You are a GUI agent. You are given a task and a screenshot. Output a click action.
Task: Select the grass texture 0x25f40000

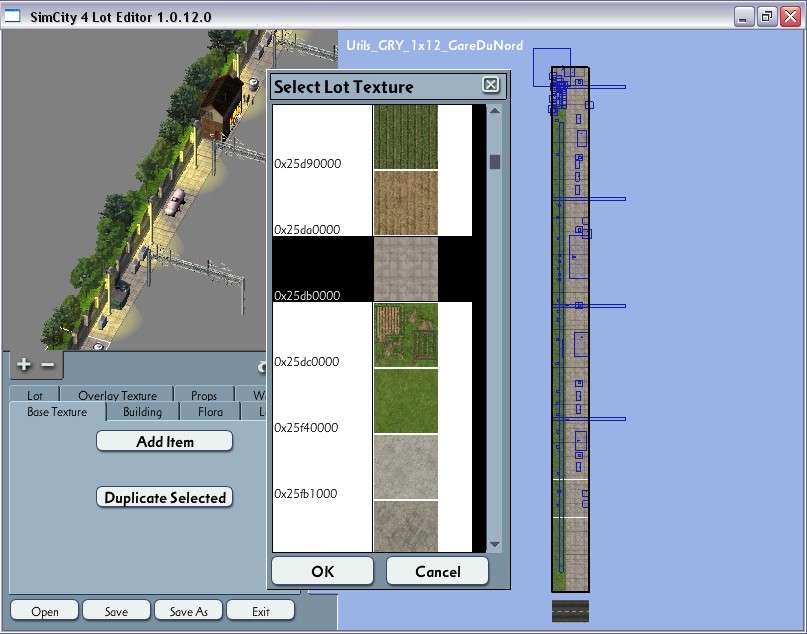406,401
